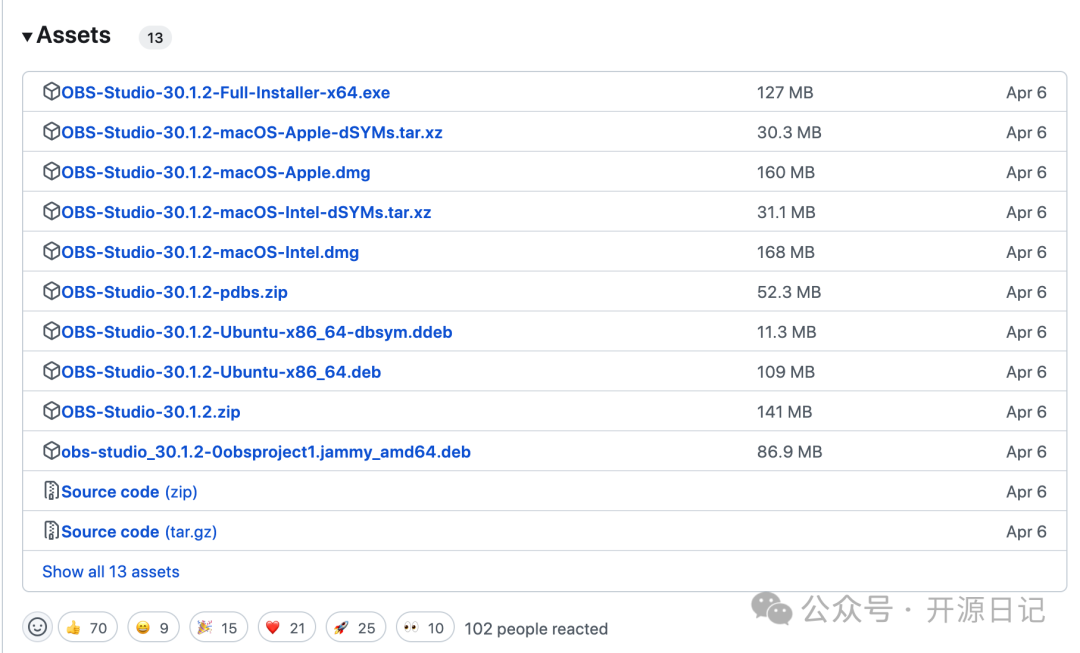The width and height of the screenshot is (1080, 653).
Task: Download OBS-Studio-30.1.2-Ubuntu-x86_64.deb
Action: tap(221, 372)
